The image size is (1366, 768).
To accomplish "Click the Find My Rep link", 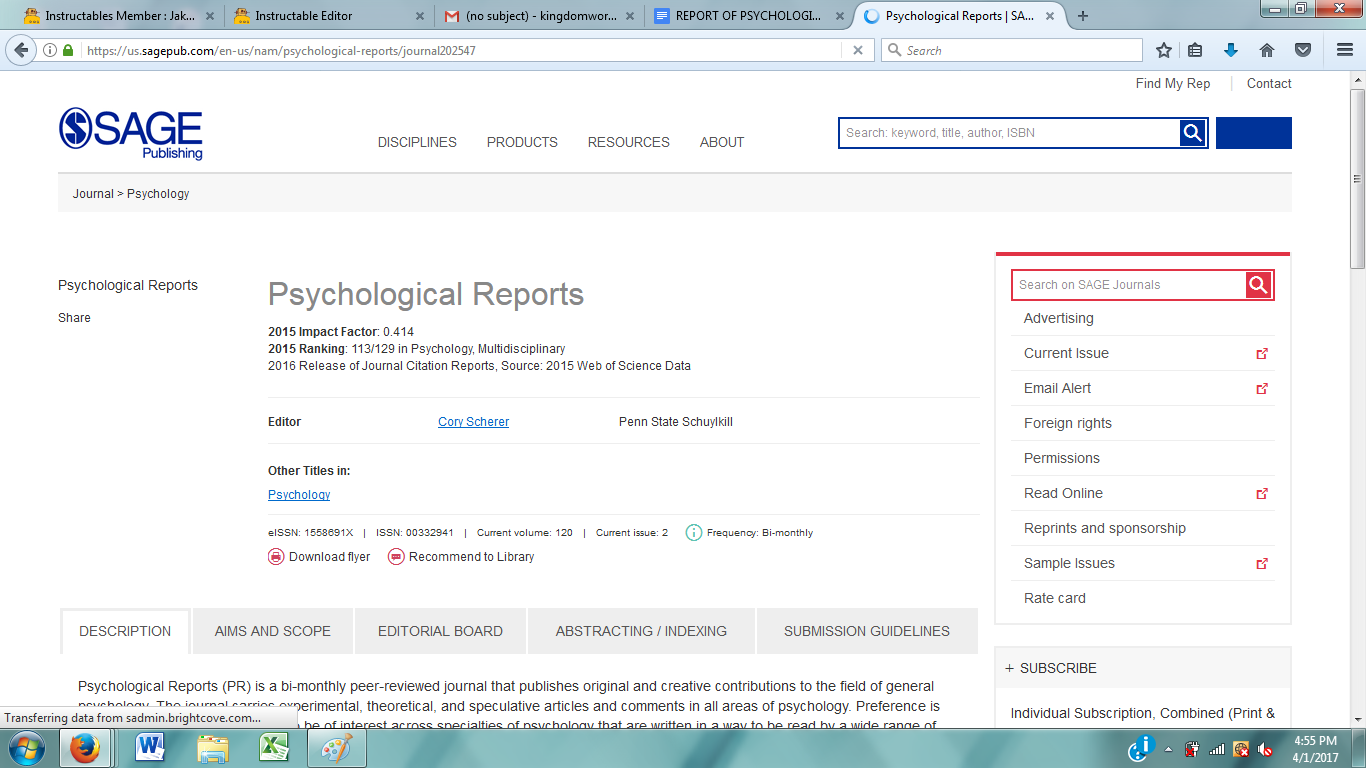I will pyautogui.click(x=1173, y=83).
